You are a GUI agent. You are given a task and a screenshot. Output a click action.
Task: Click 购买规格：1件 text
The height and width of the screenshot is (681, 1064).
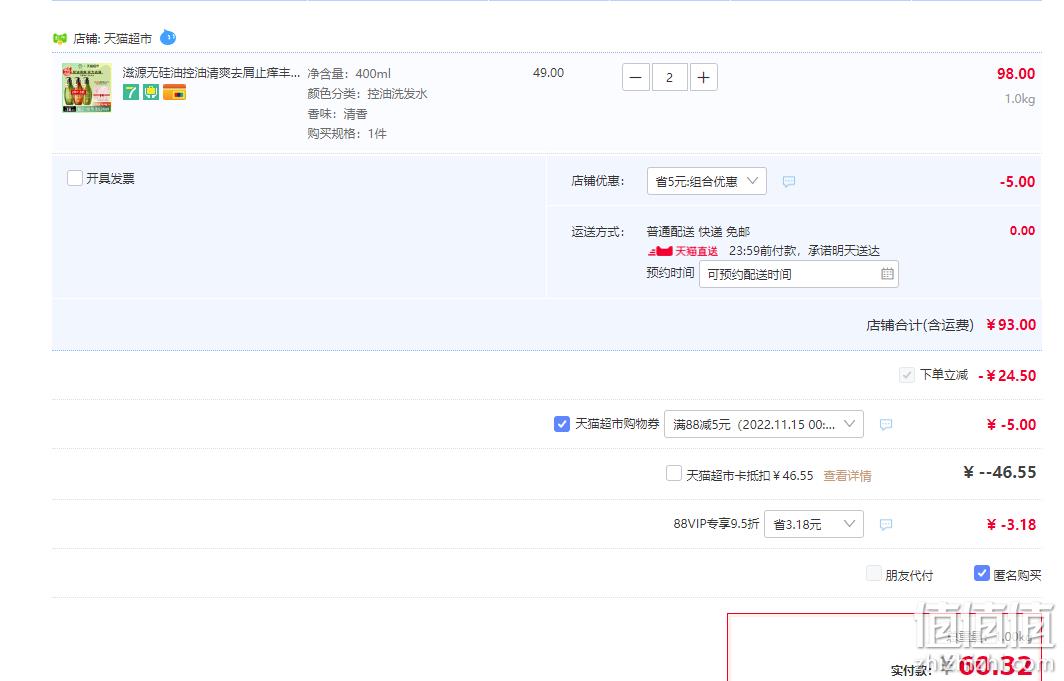click(x=347, y=134)
